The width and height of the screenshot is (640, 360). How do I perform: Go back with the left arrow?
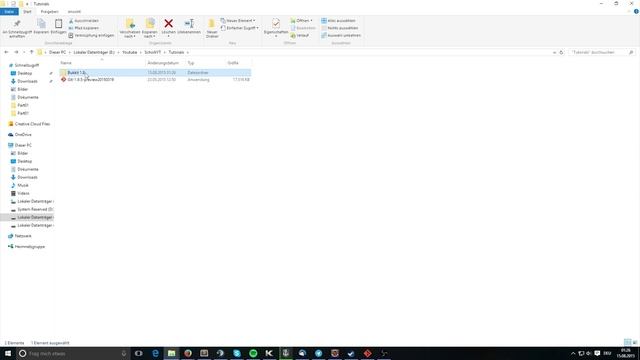tap(6, 52)
